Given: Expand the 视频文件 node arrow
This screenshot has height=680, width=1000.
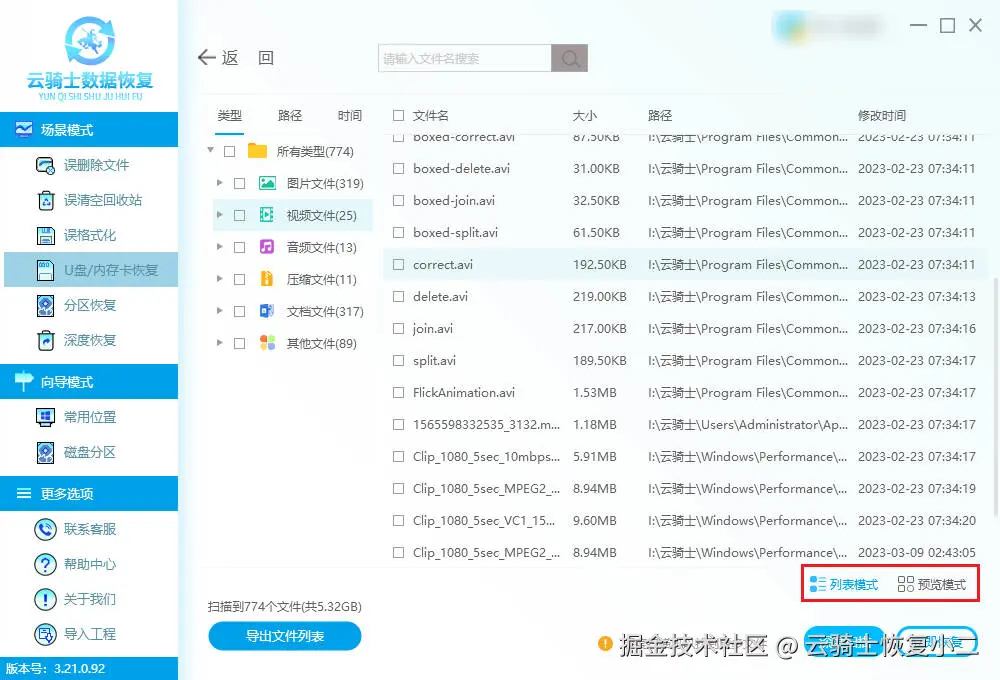Looking at the screenshot, I should pos(220,215).
